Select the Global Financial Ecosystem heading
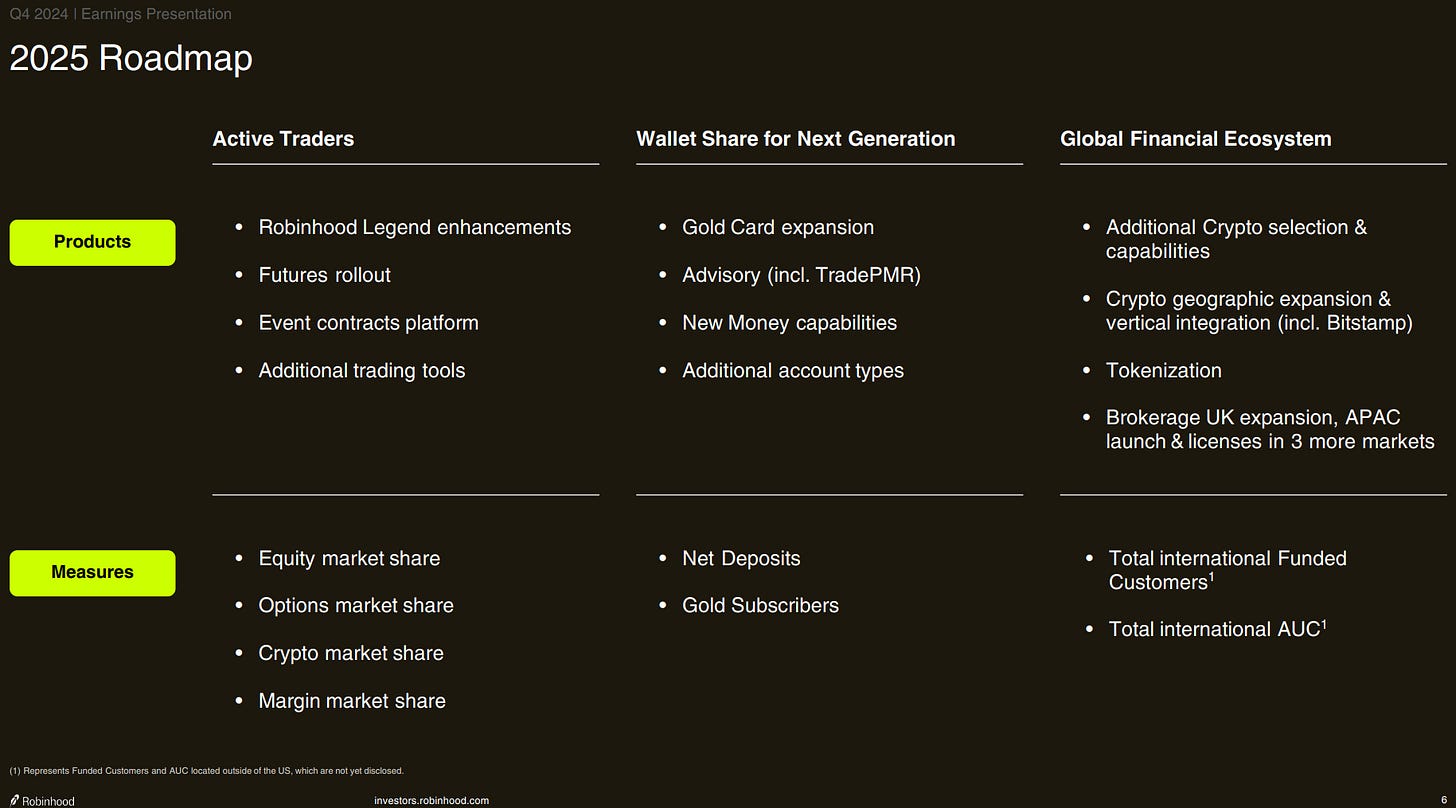This screenshot has width=1456, height=808. tap(1195, 139)
